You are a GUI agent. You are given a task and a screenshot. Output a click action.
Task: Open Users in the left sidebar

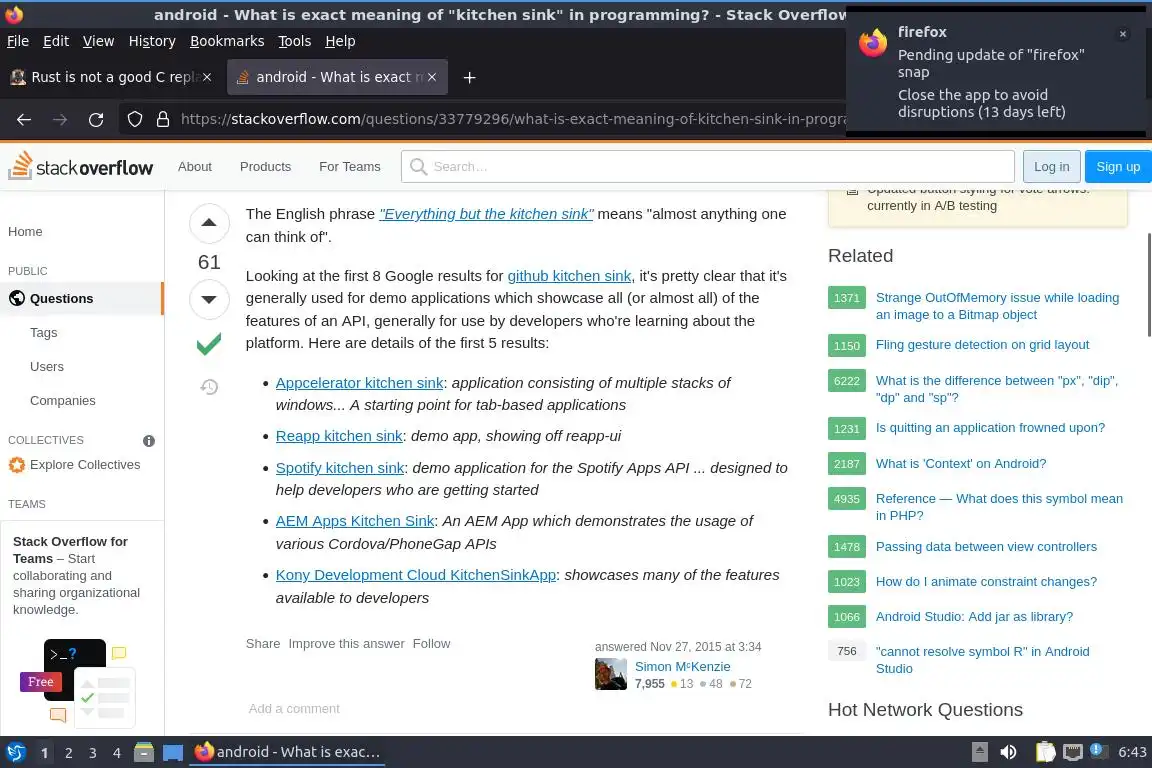46,367
